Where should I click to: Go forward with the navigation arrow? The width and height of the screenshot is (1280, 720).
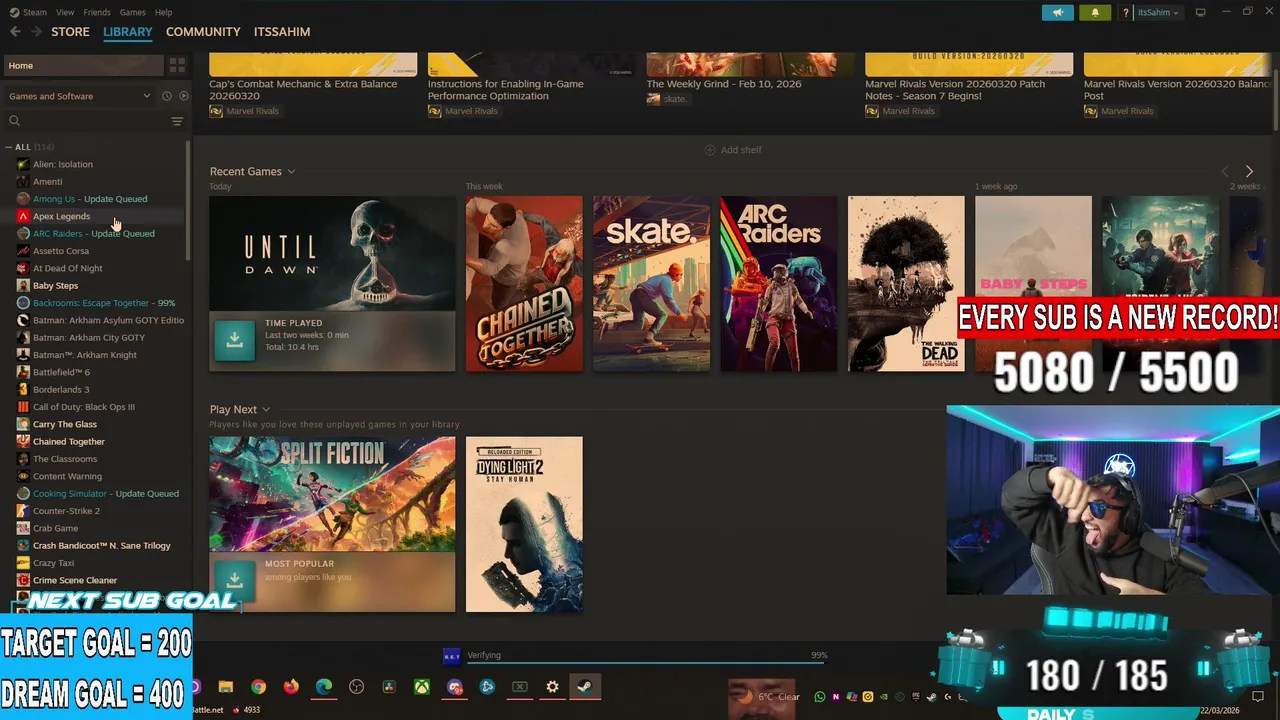pyautogui.click(x=37, y=32)
